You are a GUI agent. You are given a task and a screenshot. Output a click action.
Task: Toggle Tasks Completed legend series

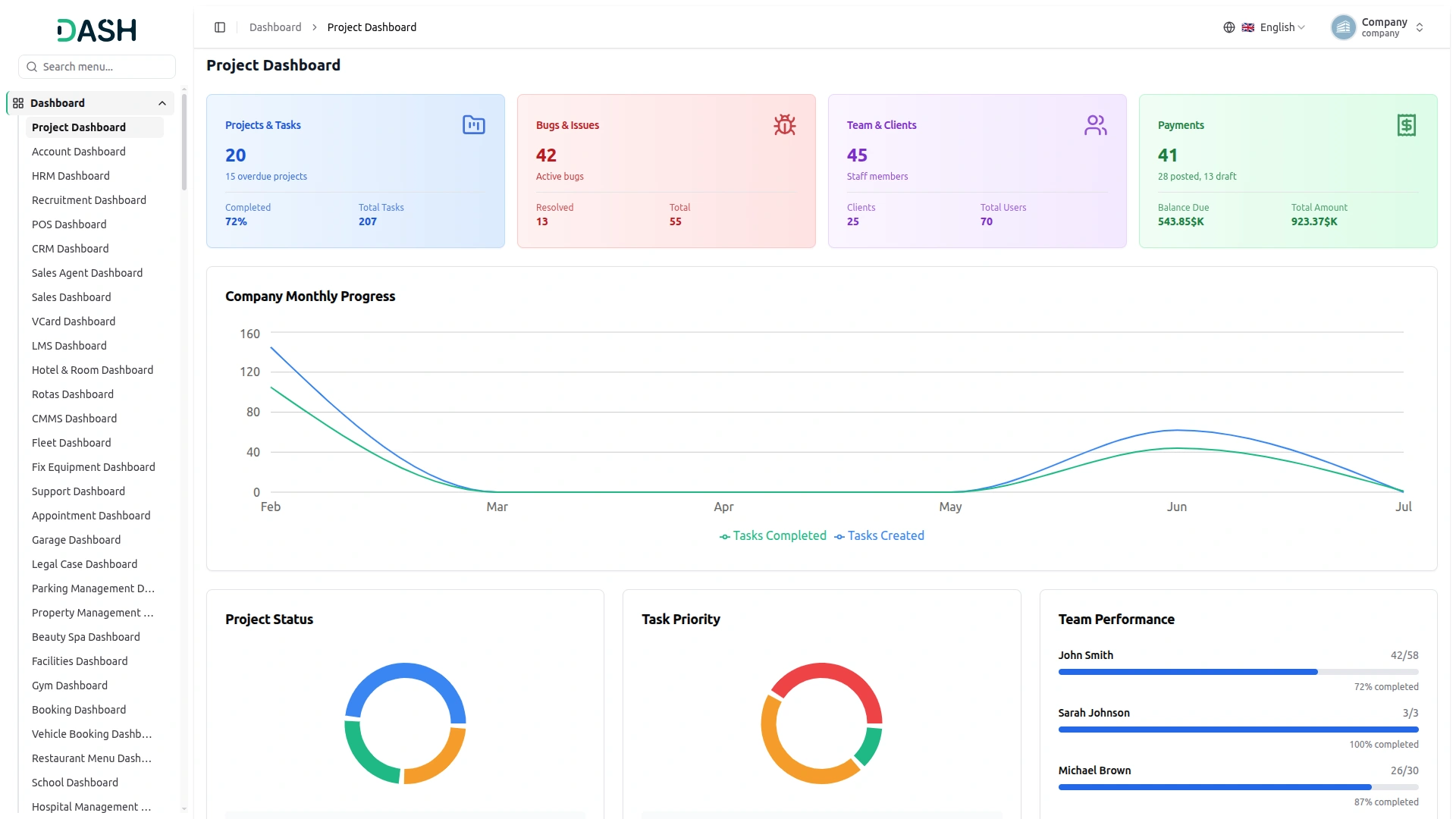point(773,535)
